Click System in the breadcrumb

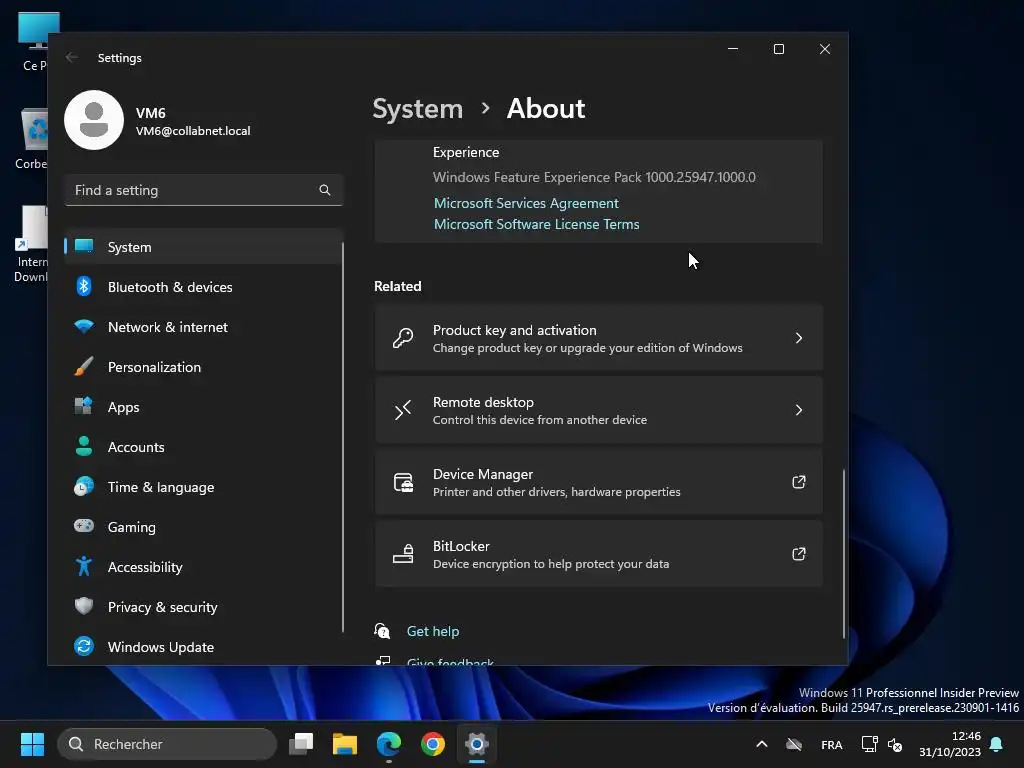417,108
